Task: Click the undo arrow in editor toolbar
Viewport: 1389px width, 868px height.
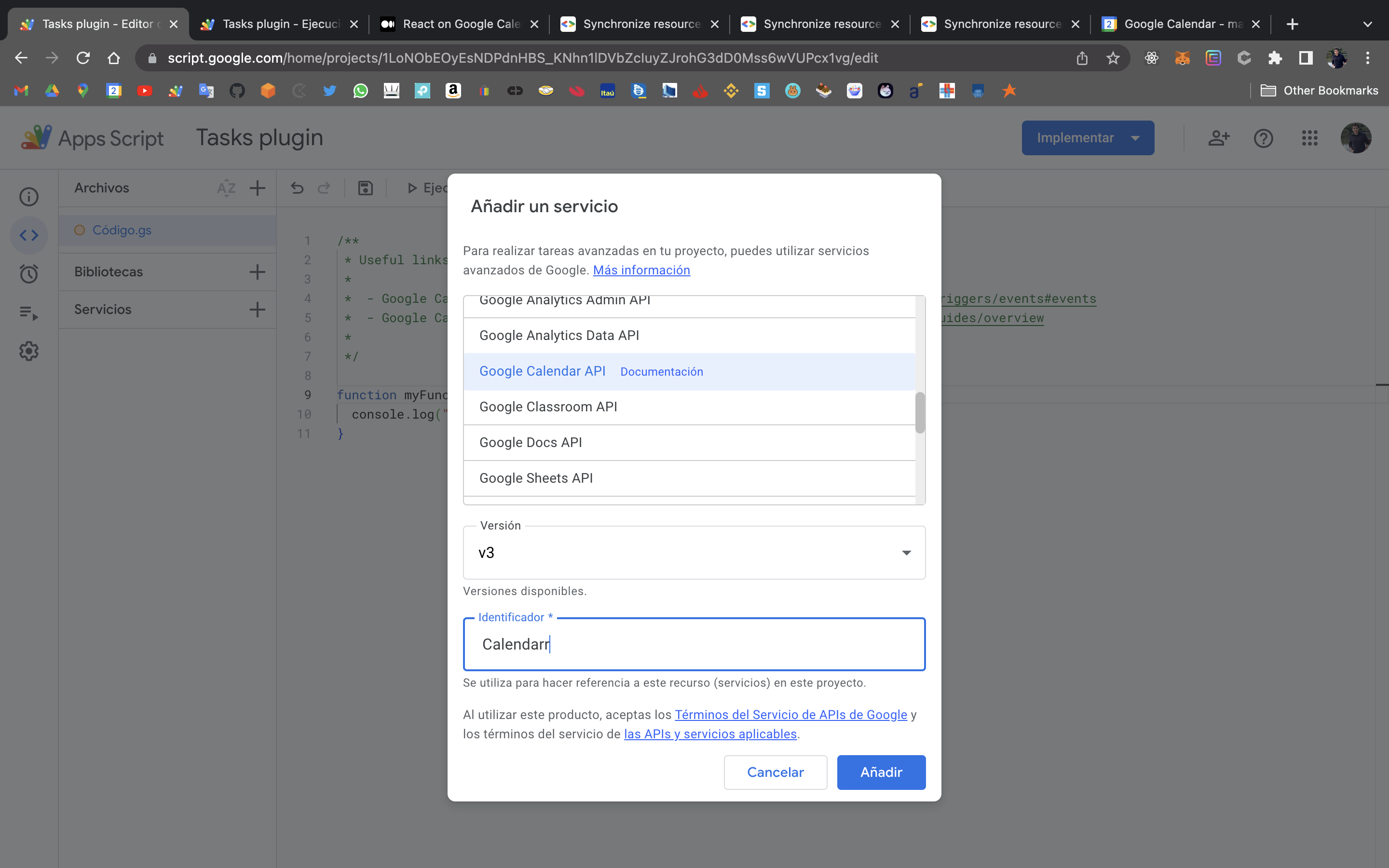Action: (297, 188)
